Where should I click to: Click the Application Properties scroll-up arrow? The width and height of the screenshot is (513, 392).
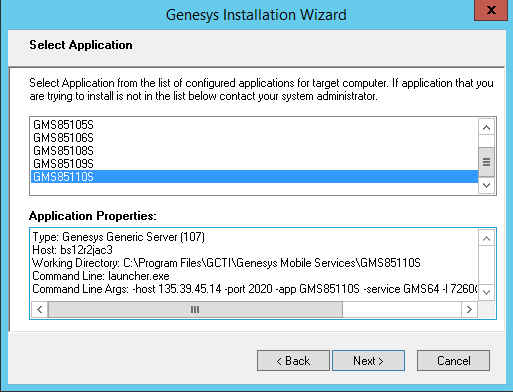486,238
